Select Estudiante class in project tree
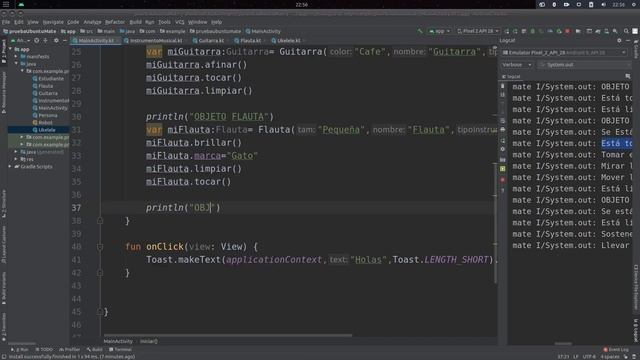The height and width of the screenshot is (360, 640). pos(48,79)
